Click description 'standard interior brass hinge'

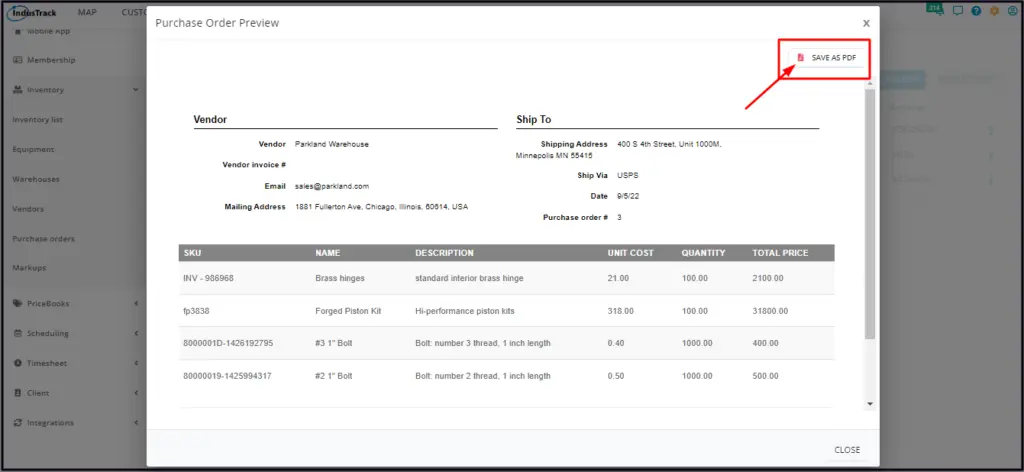469,278
